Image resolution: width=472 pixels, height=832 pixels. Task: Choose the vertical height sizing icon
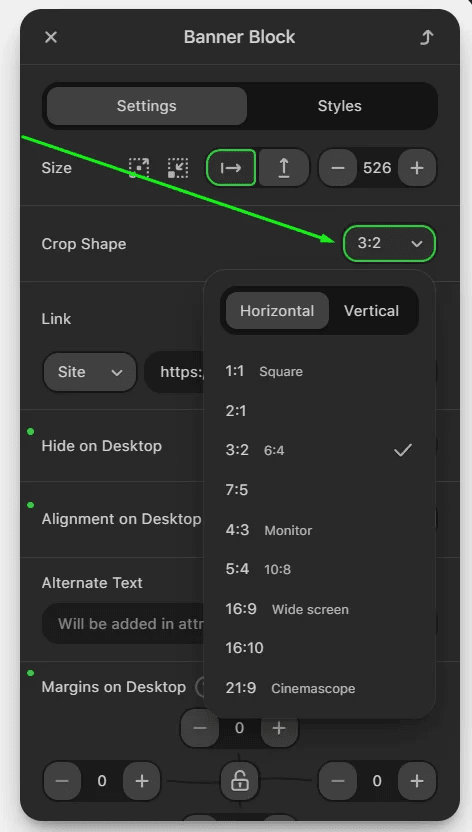(284, 168)
